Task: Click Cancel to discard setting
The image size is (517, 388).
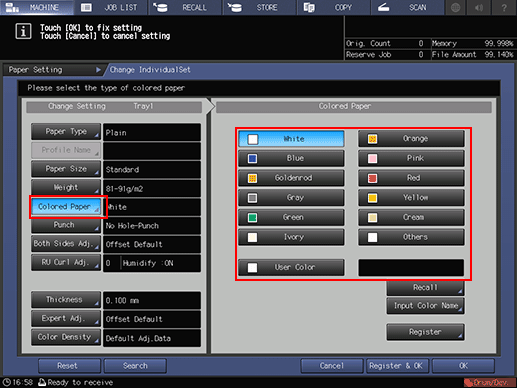Action: (332, 366)
